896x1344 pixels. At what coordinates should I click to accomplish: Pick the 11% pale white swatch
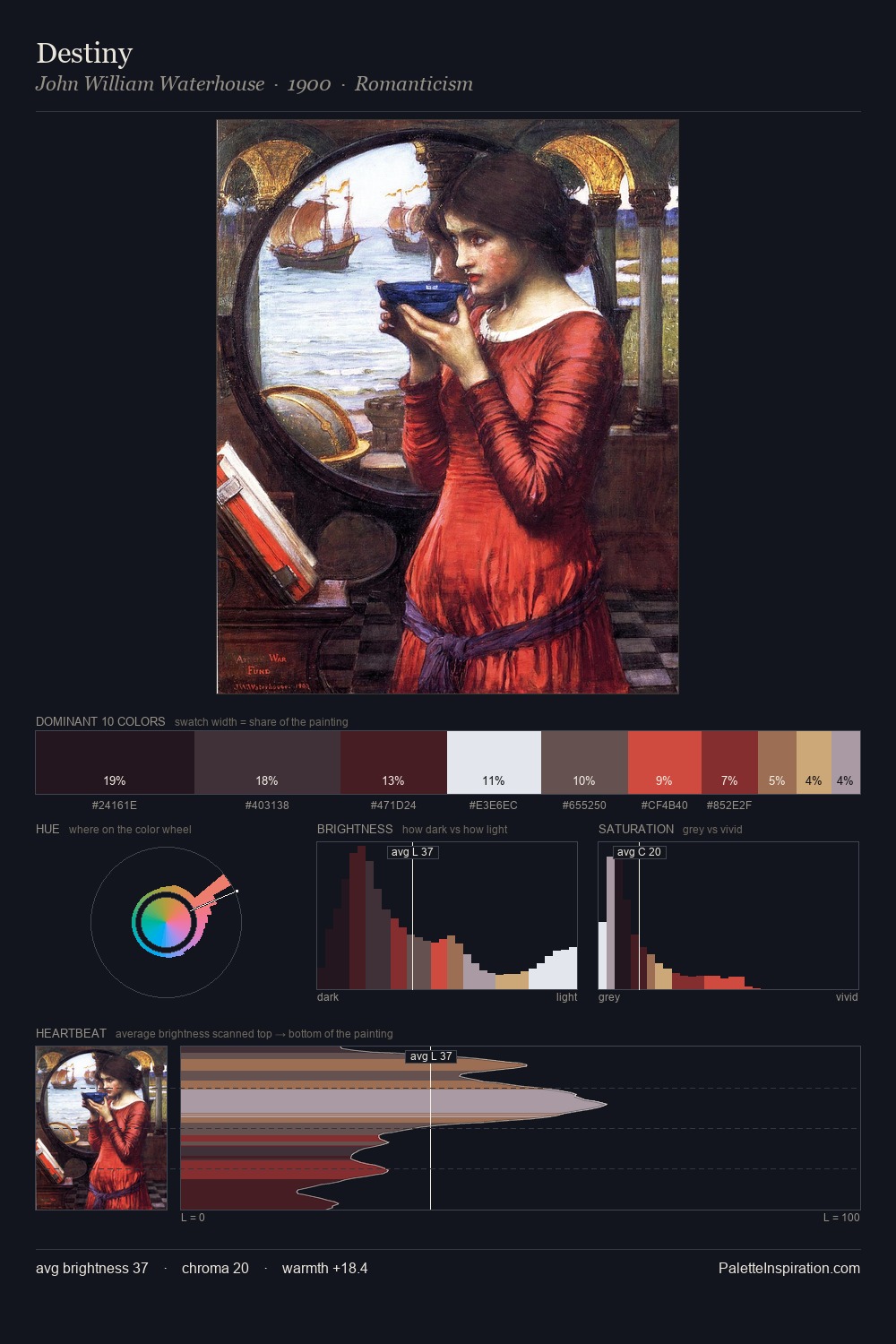click(494, 762)
